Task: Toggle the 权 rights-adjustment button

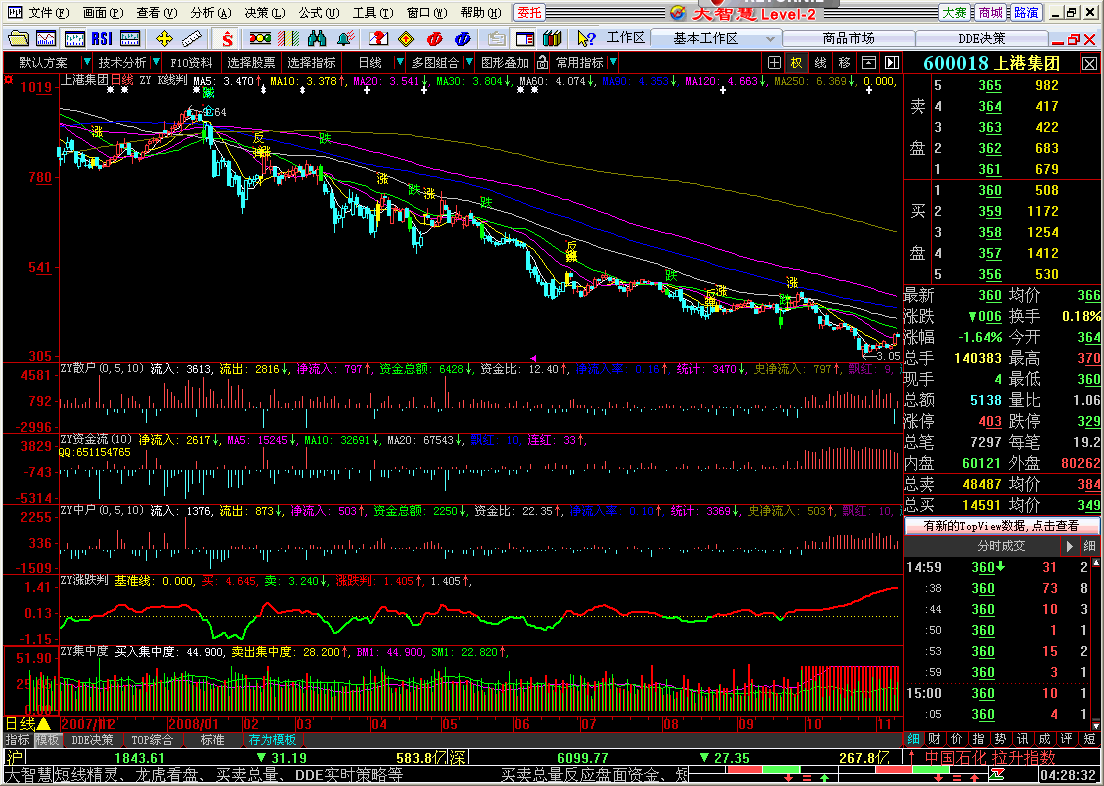Action: 796,63
